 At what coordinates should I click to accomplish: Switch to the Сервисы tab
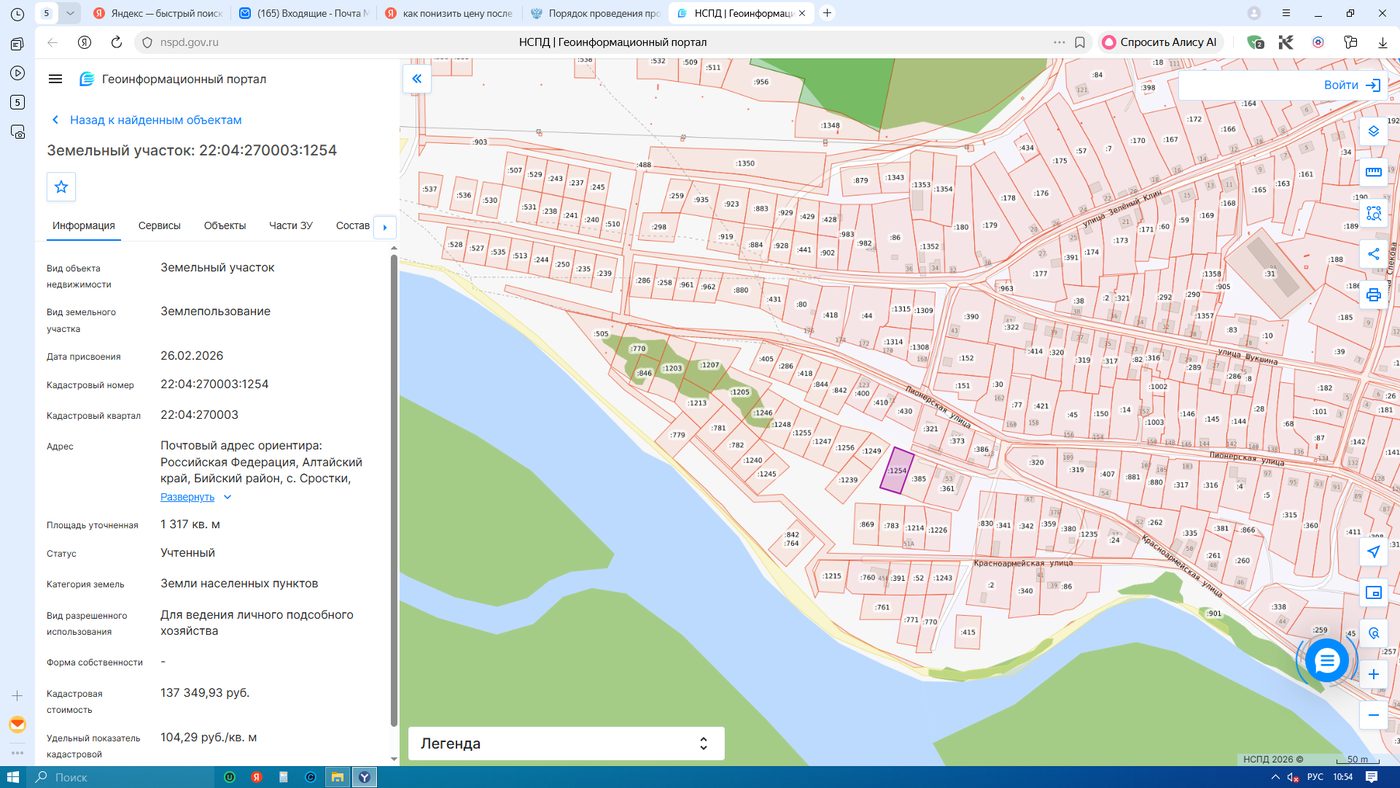(159, 226)
